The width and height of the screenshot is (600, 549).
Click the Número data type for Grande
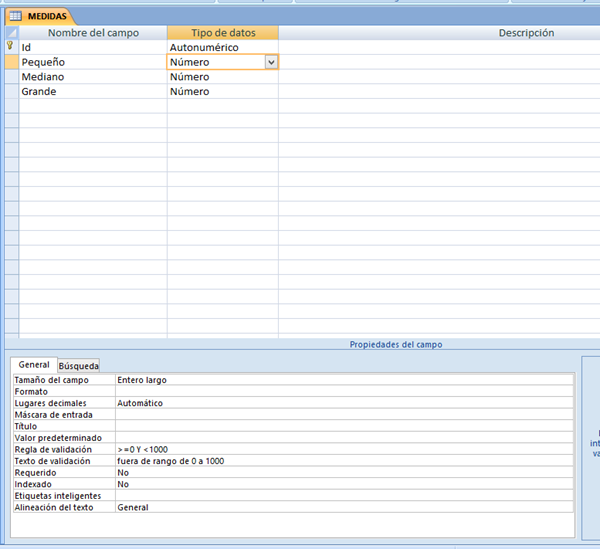click(x=222, y=92)
